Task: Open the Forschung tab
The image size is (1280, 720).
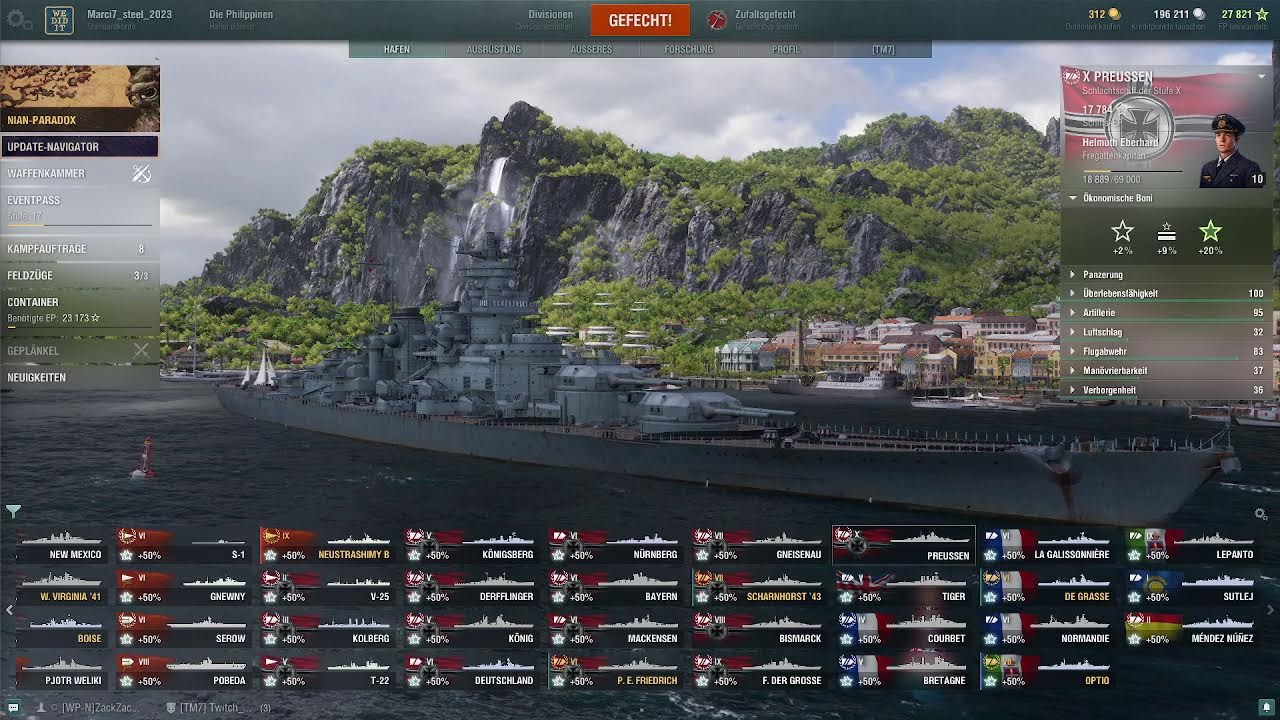Action: (689, 49)
